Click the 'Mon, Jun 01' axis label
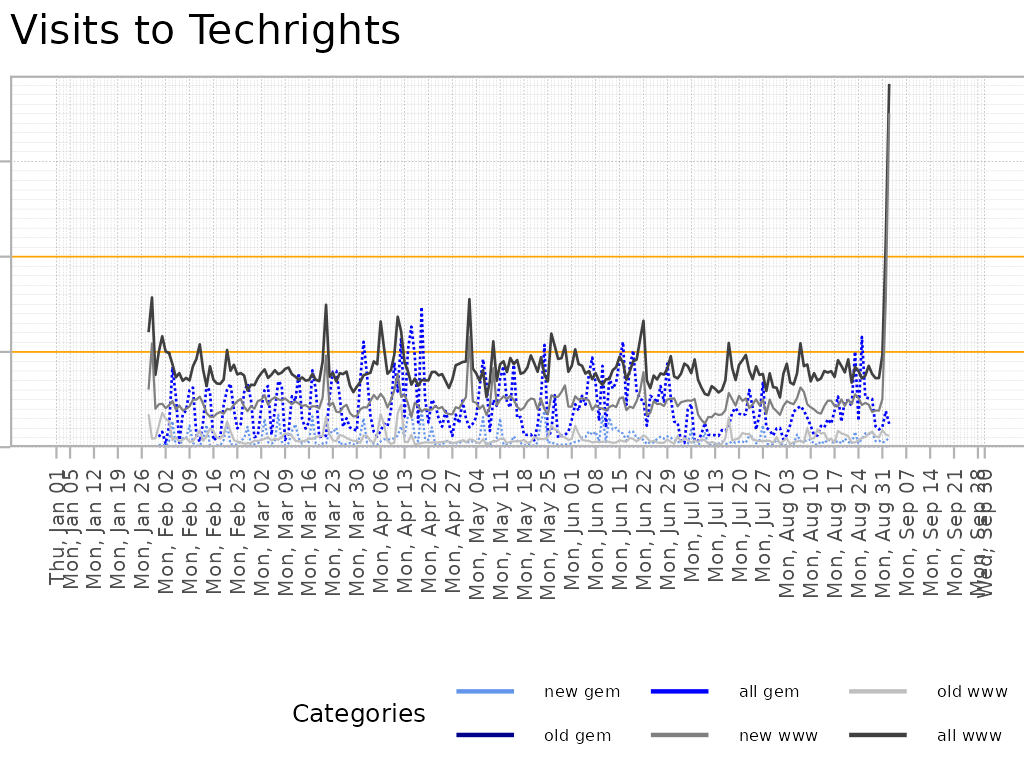The width and height of the screenshot is (1024, 759). 571,529
